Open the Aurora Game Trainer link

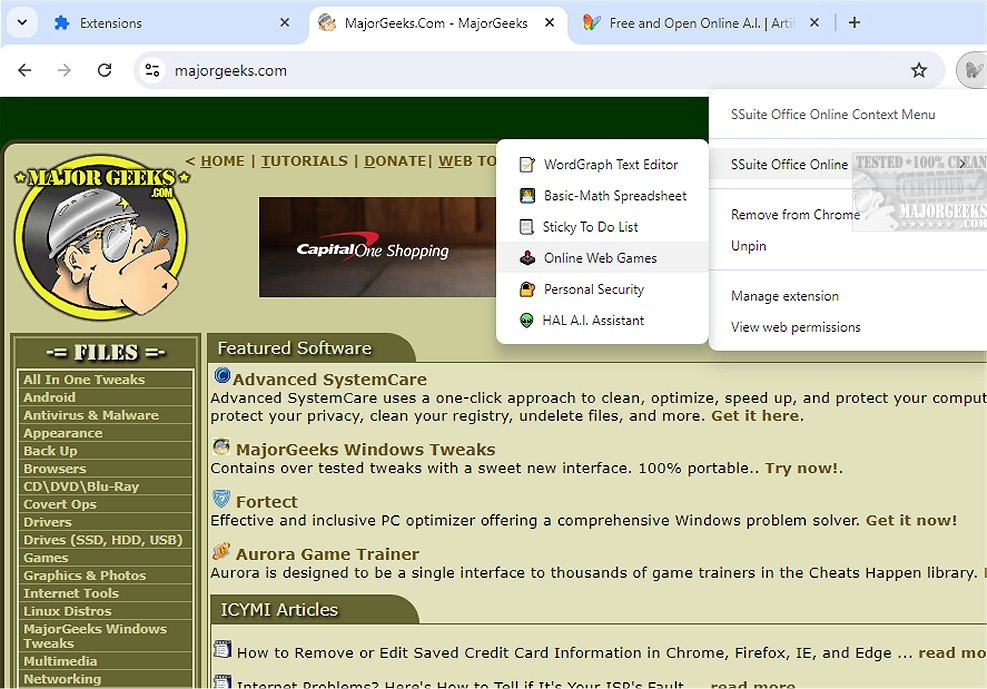coord(327,554)
